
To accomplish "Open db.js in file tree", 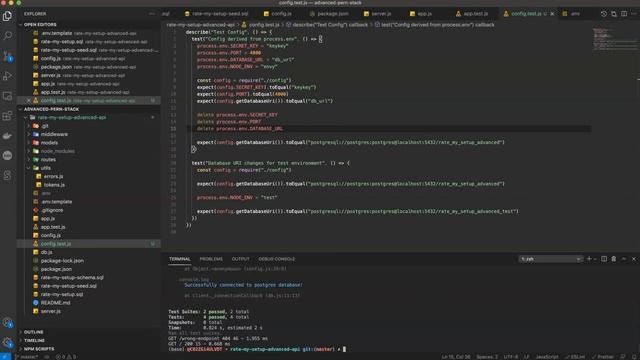I will (46, 252).
